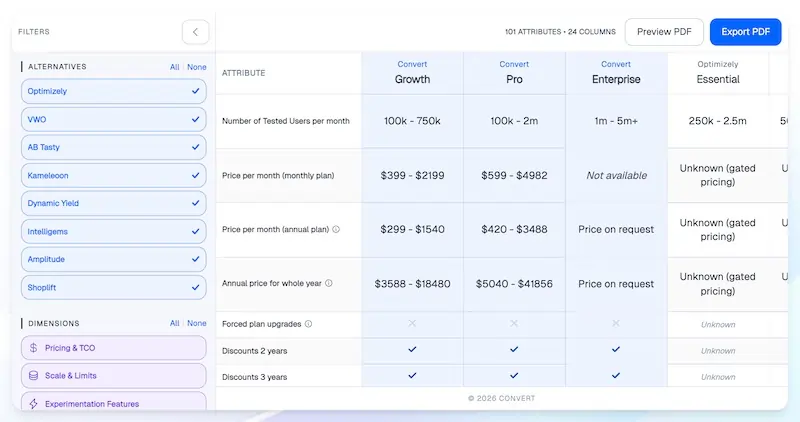
Task: Click the $399 - $2199 price cell
Action: pyautogui.click(x=412, y=176)
